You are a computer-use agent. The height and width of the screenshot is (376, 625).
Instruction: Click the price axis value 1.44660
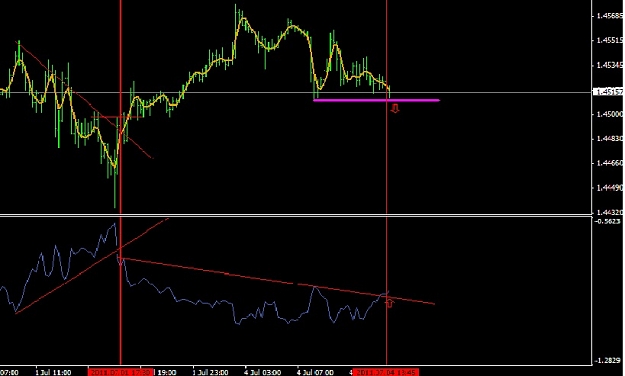609,163
